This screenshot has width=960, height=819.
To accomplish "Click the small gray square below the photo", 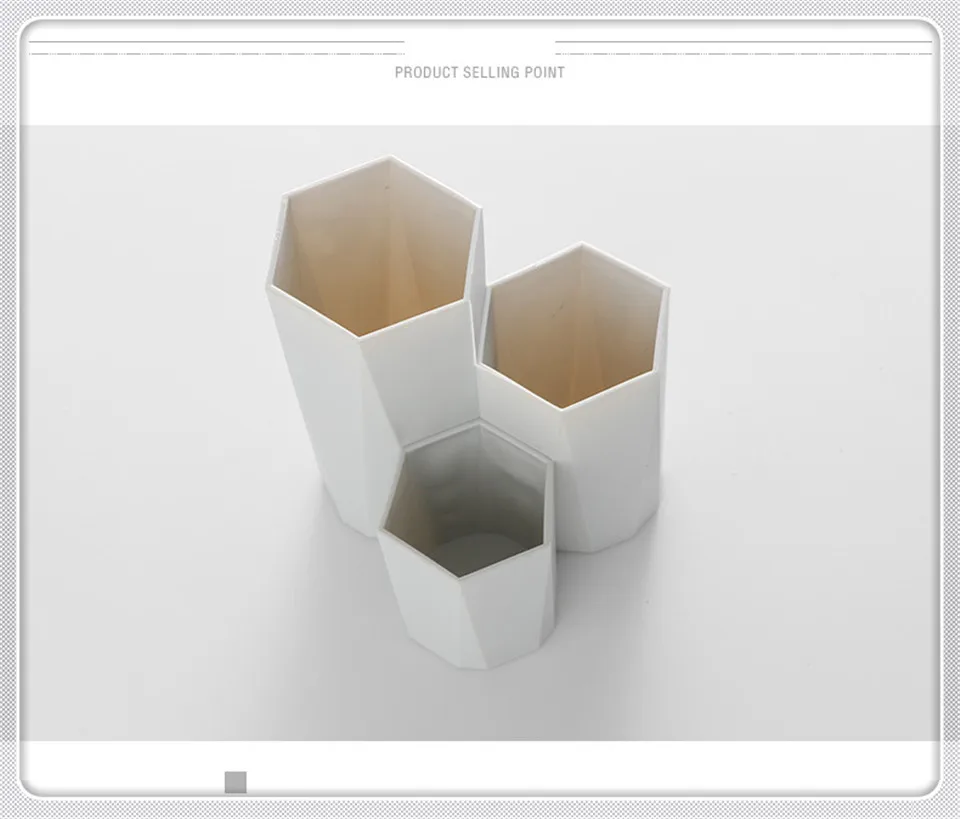I will pos(236,782).
